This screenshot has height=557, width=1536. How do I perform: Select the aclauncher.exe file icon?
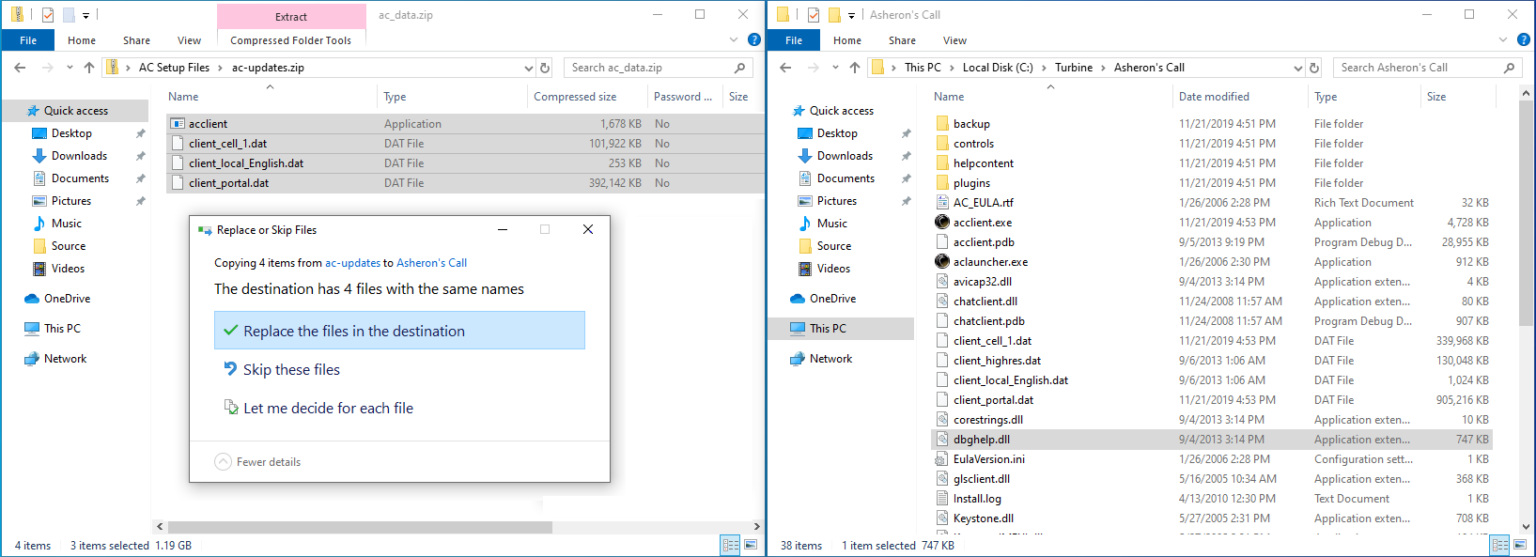941,262
